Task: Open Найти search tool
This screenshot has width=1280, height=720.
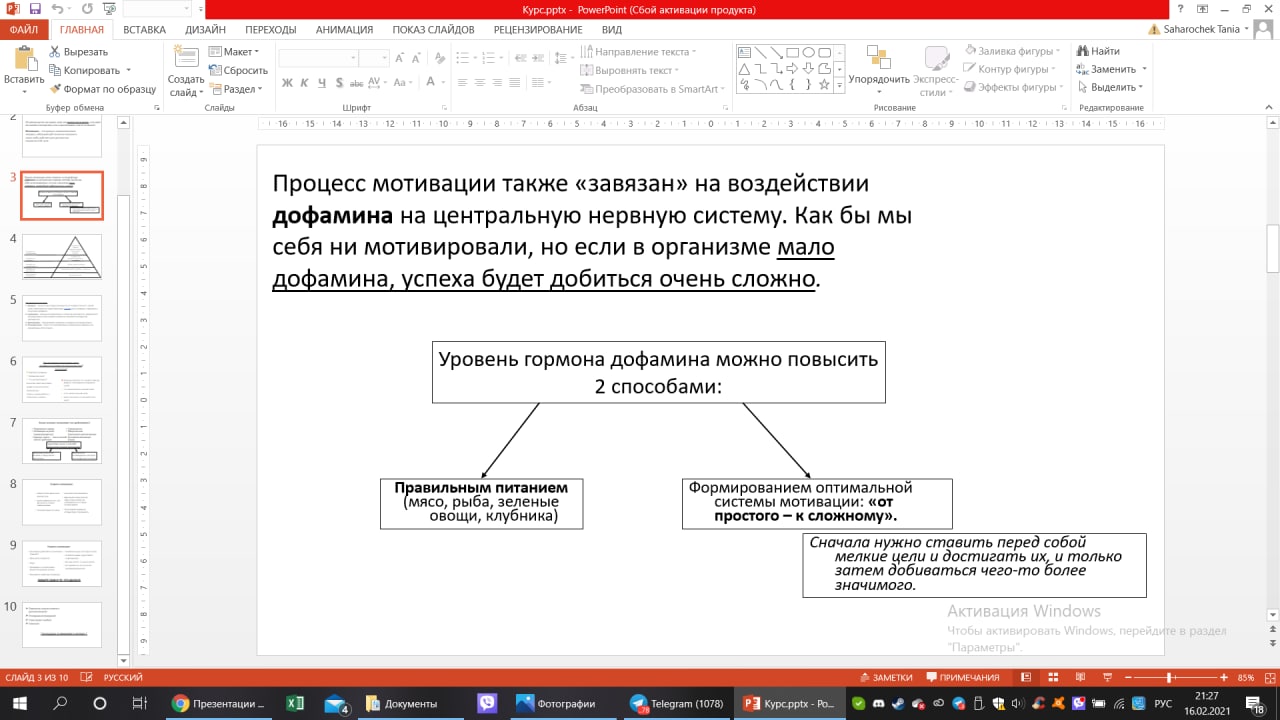Action: pyautogui.click(x=1098, y=51)
